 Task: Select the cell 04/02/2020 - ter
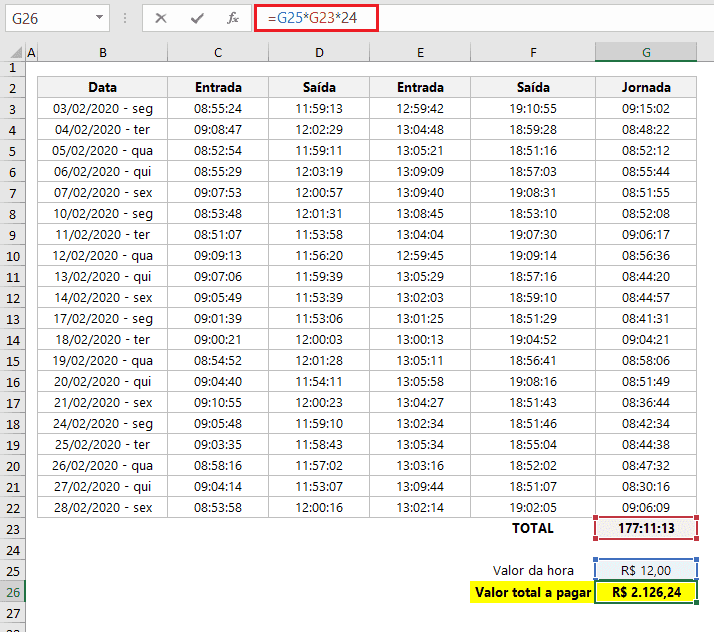[103, 129]
